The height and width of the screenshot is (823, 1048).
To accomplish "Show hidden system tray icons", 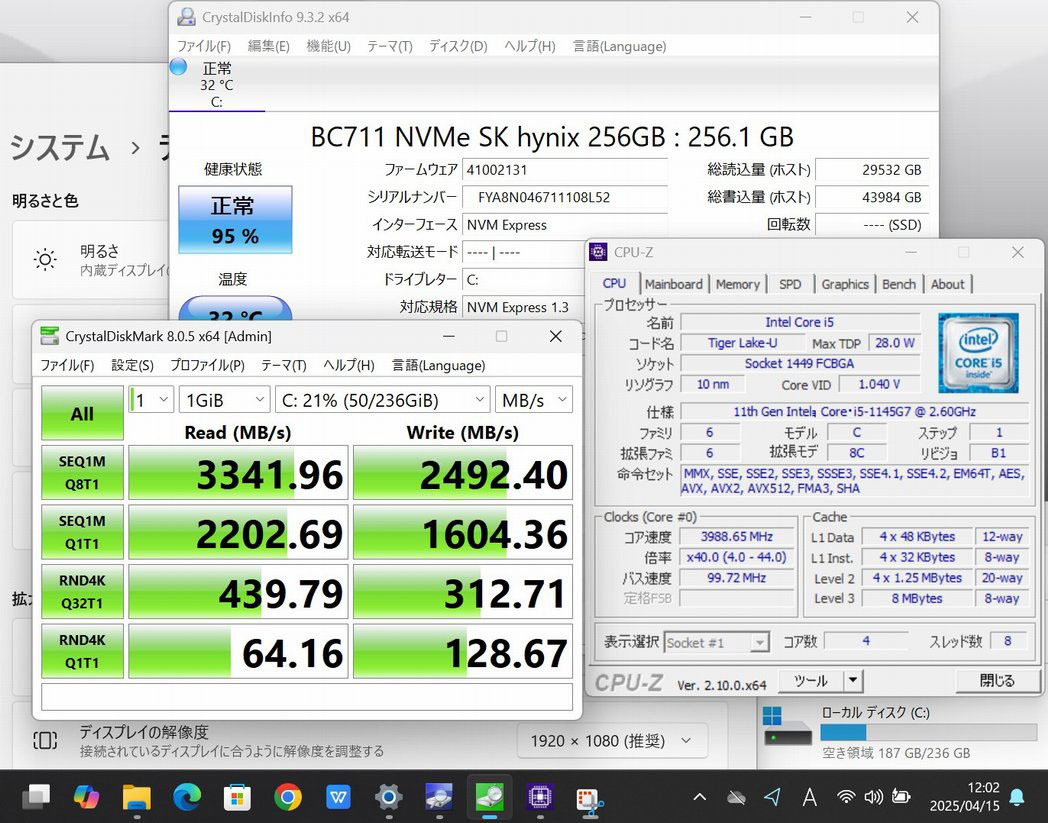I will [x=700, y=797].
